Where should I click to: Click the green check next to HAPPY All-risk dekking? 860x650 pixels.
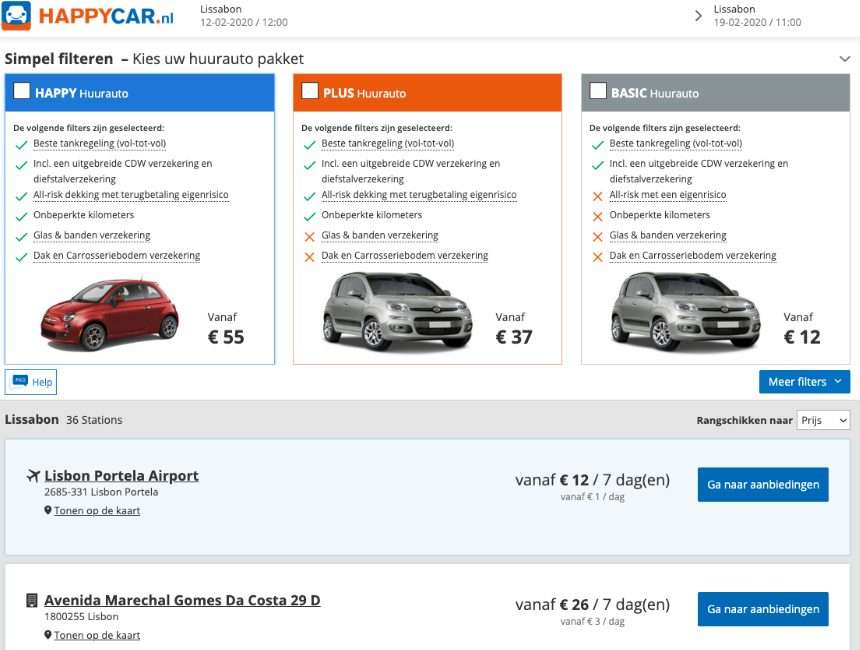[21, 196]
